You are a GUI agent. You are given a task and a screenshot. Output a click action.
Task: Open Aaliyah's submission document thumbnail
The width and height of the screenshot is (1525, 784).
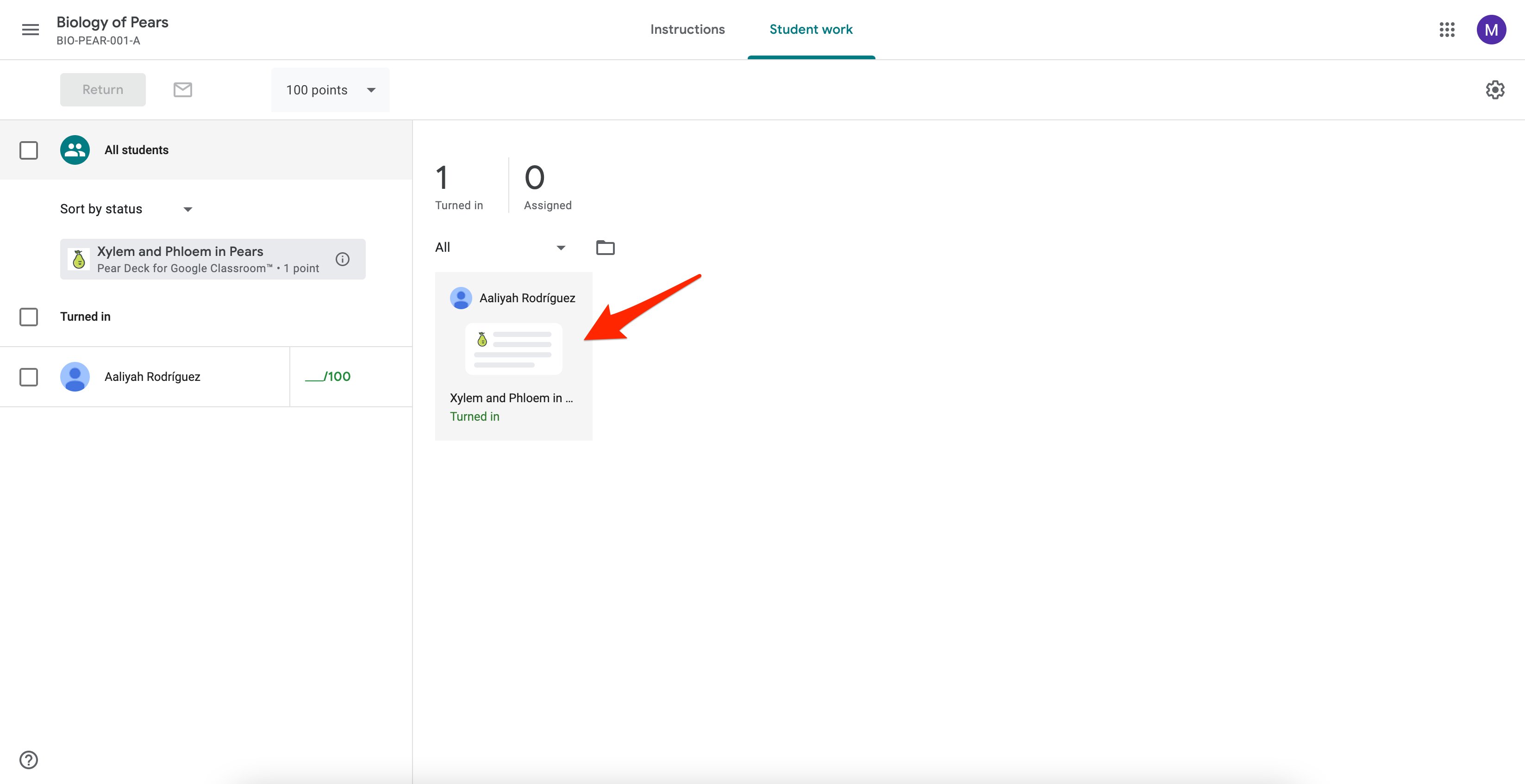[513, 348]
